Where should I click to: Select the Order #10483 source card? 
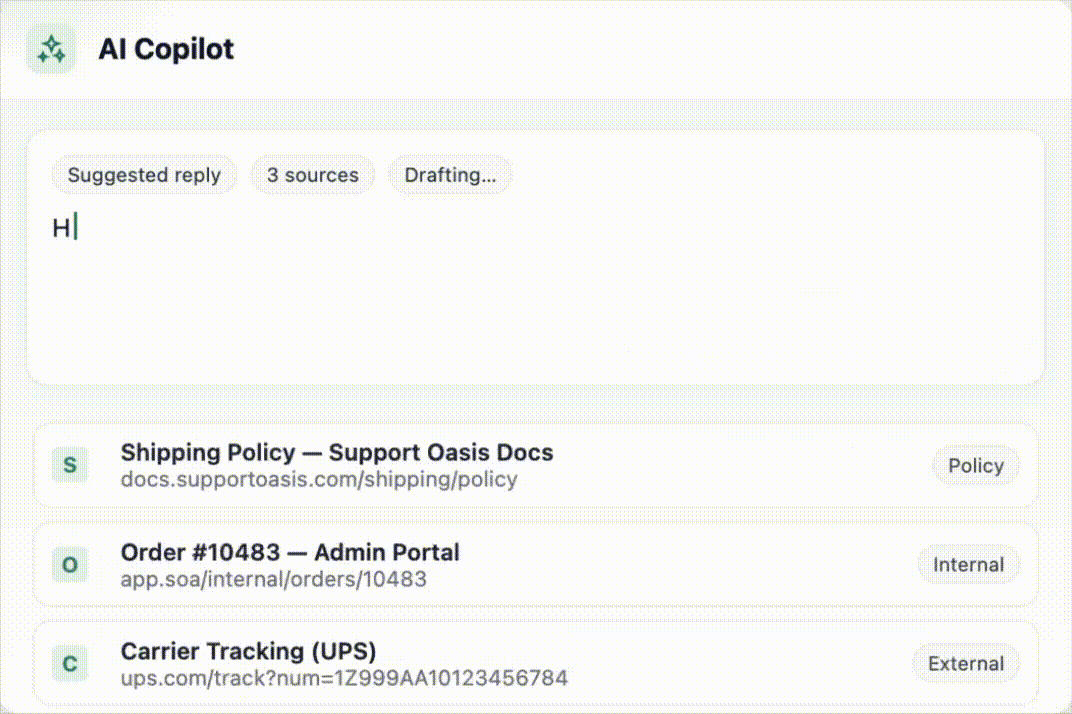pyautogui.click(x=535, y=564)
